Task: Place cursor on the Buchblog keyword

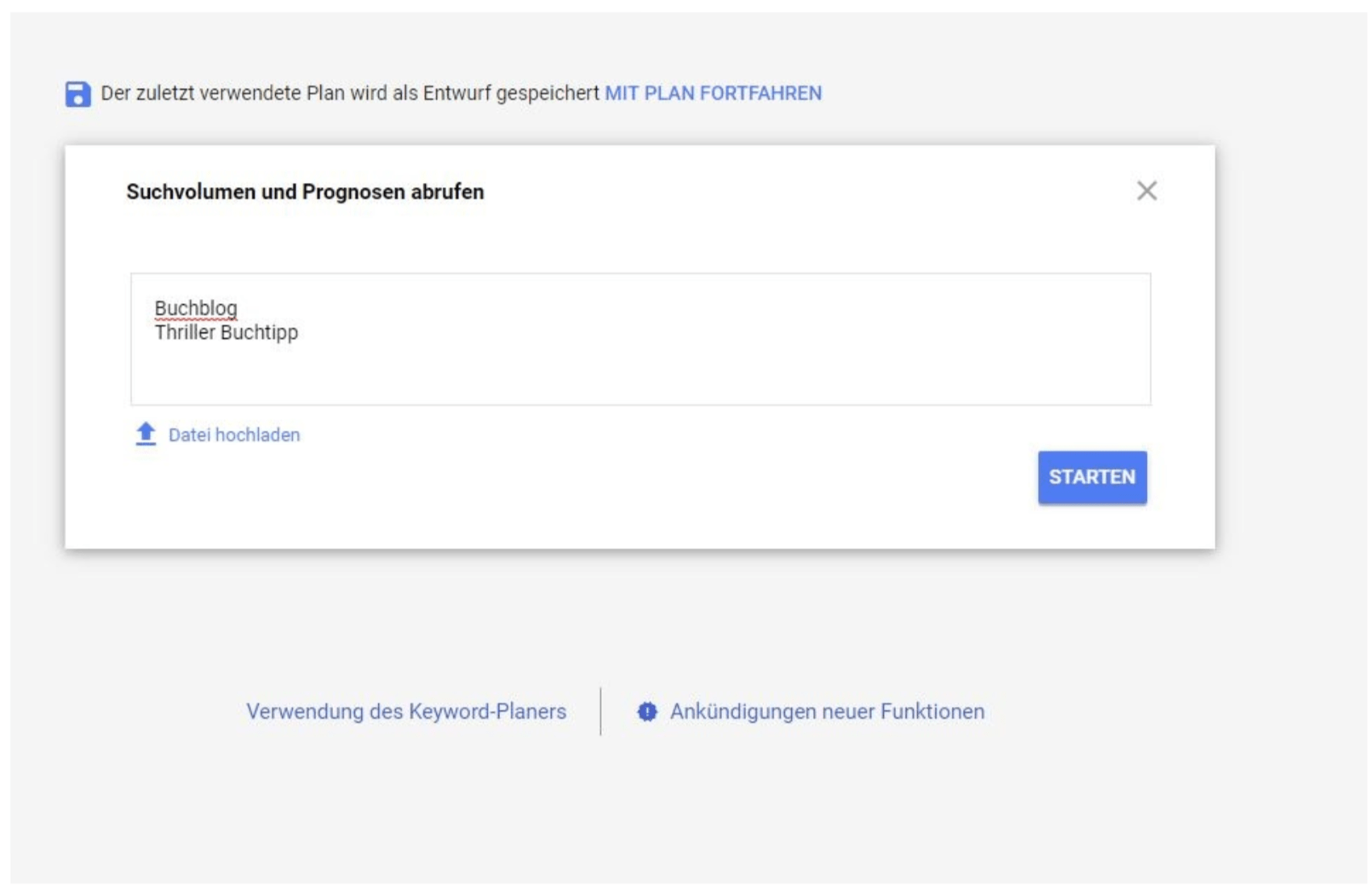Action: pos(196,309)
